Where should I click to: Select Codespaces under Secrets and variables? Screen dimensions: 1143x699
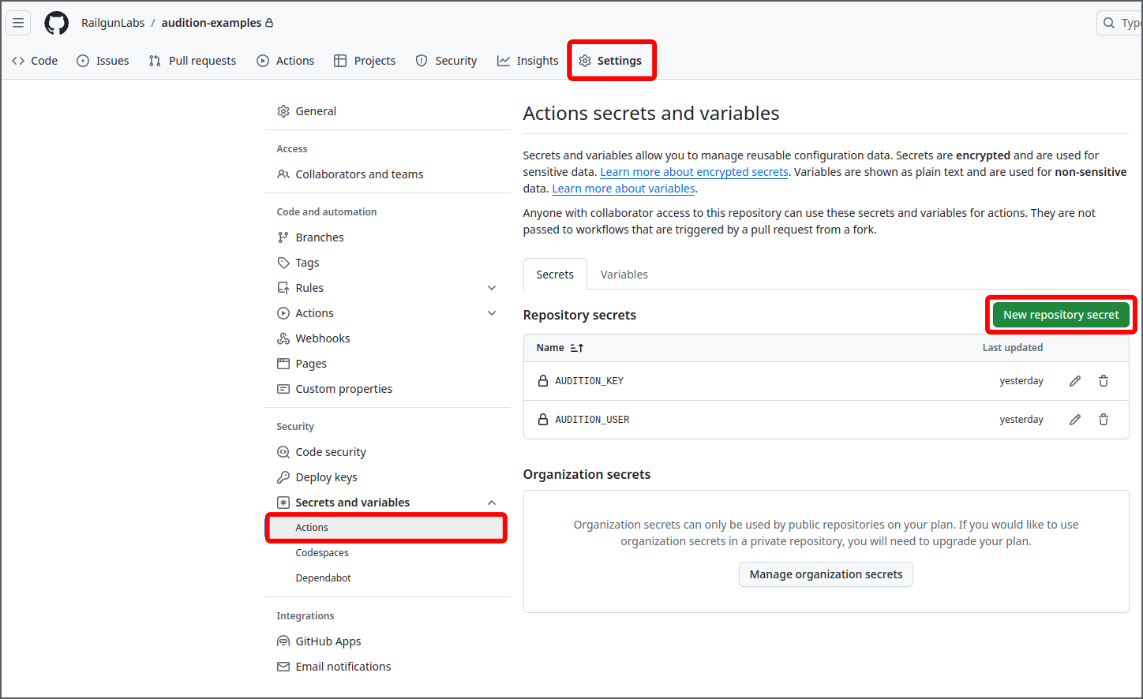[322, 553]
